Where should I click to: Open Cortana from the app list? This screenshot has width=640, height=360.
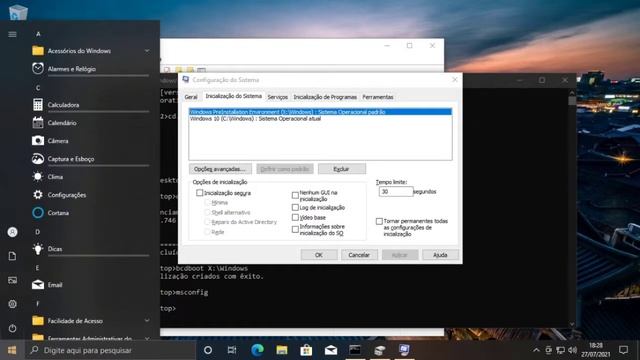click(91, 213)
